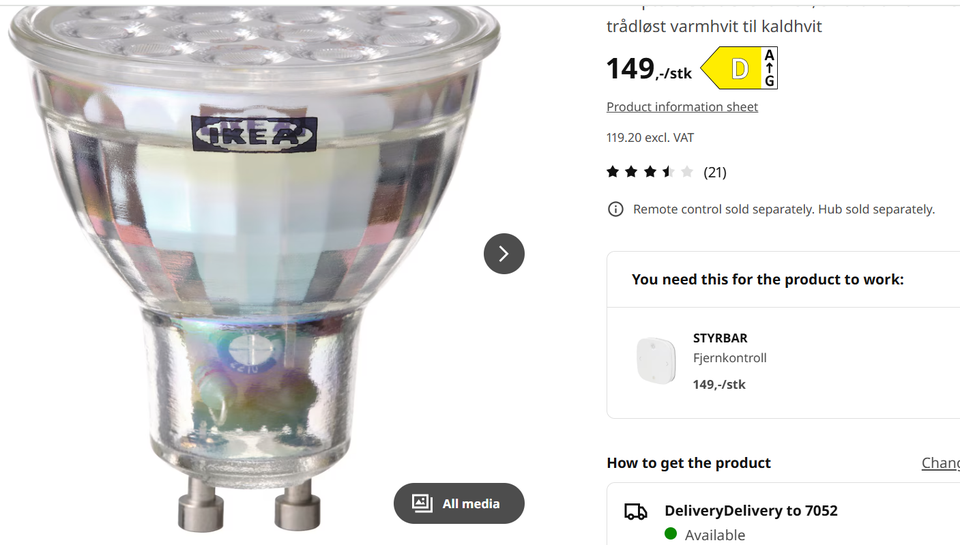The image size is (960, 545).
Task: Click the STYRBAR 149,-/stk price
Action: pos(719,384)
